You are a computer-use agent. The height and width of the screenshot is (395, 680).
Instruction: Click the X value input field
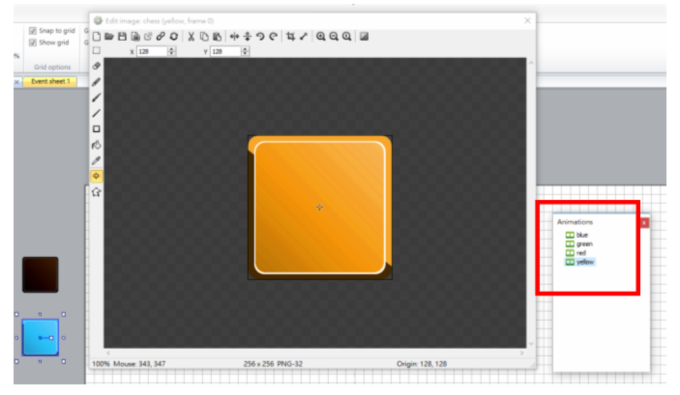point(152,51)
